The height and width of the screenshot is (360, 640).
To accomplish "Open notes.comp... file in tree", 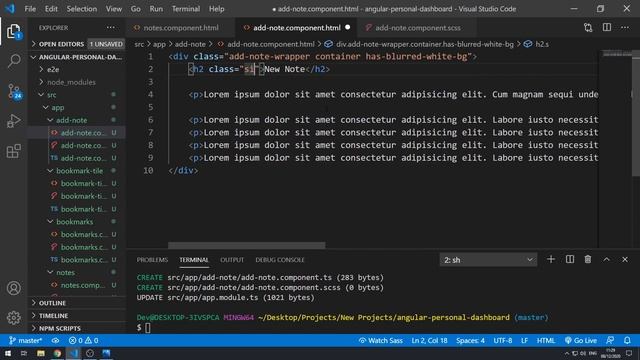I will (x=77, y=285).
